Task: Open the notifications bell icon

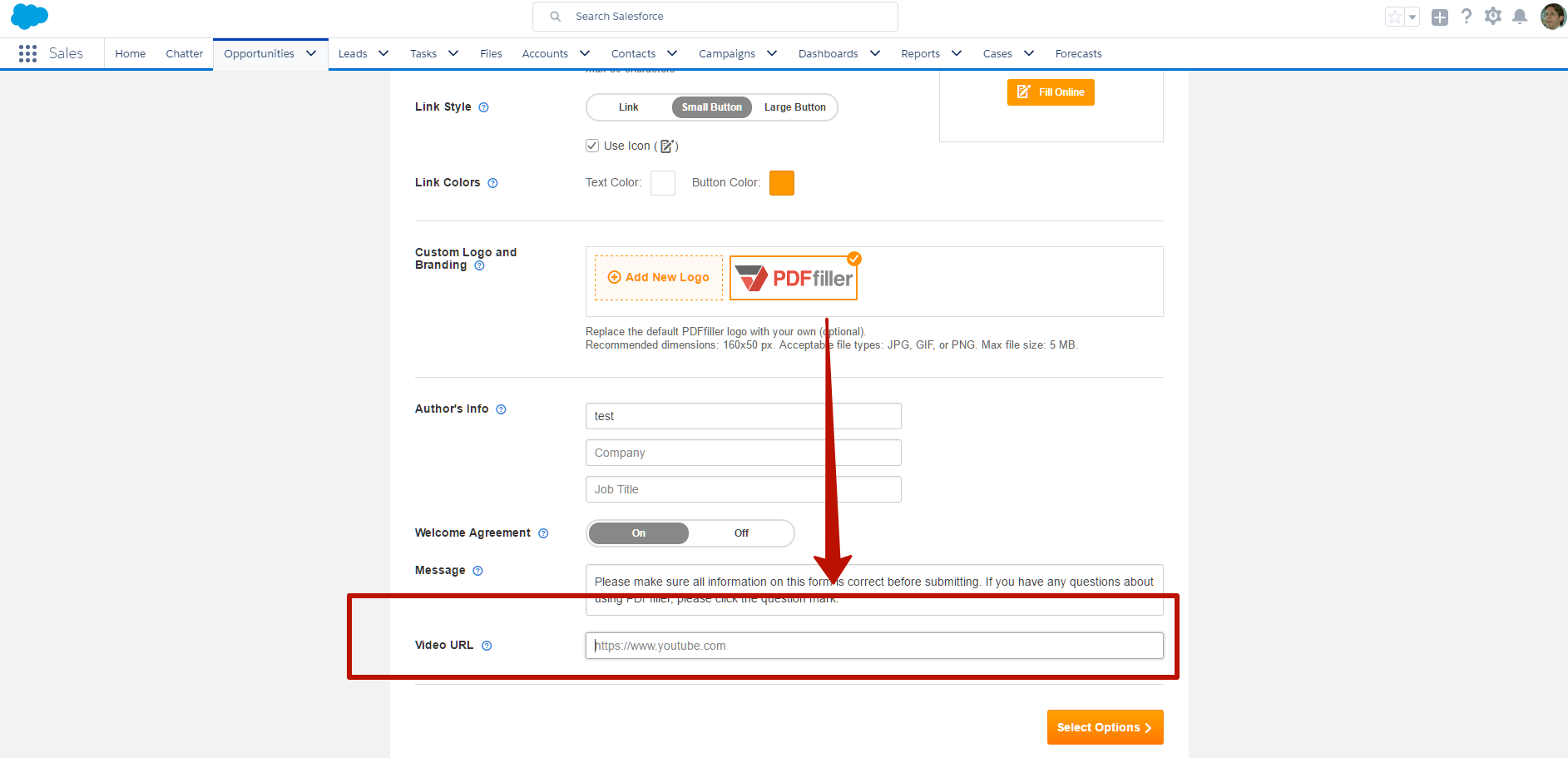Action: (1520, 16)
